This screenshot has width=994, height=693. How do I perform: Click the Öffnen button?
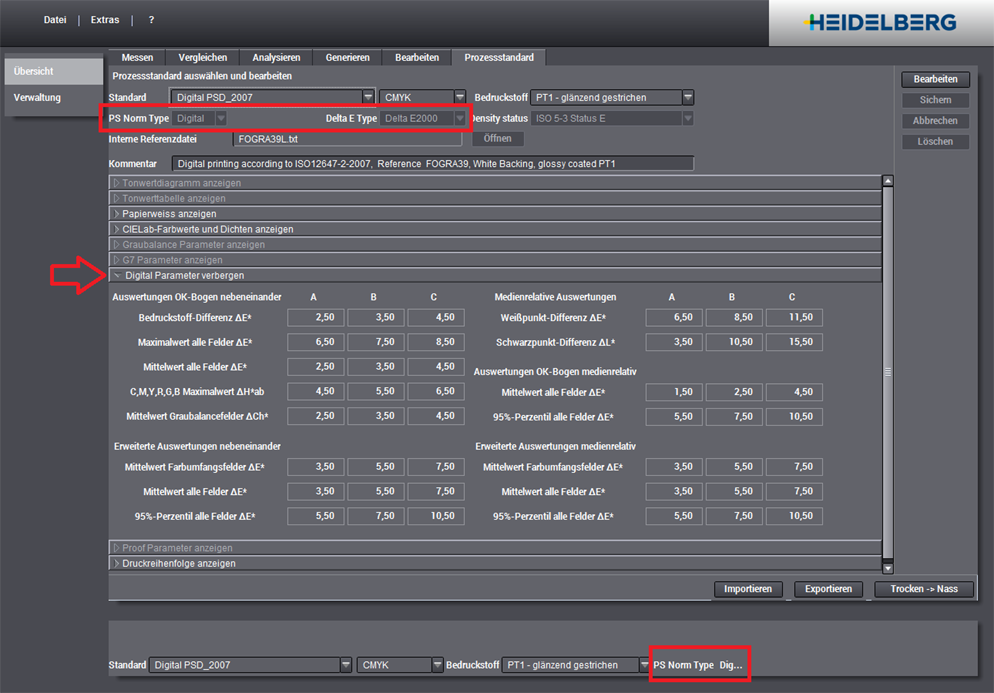(x=498, y=138)
